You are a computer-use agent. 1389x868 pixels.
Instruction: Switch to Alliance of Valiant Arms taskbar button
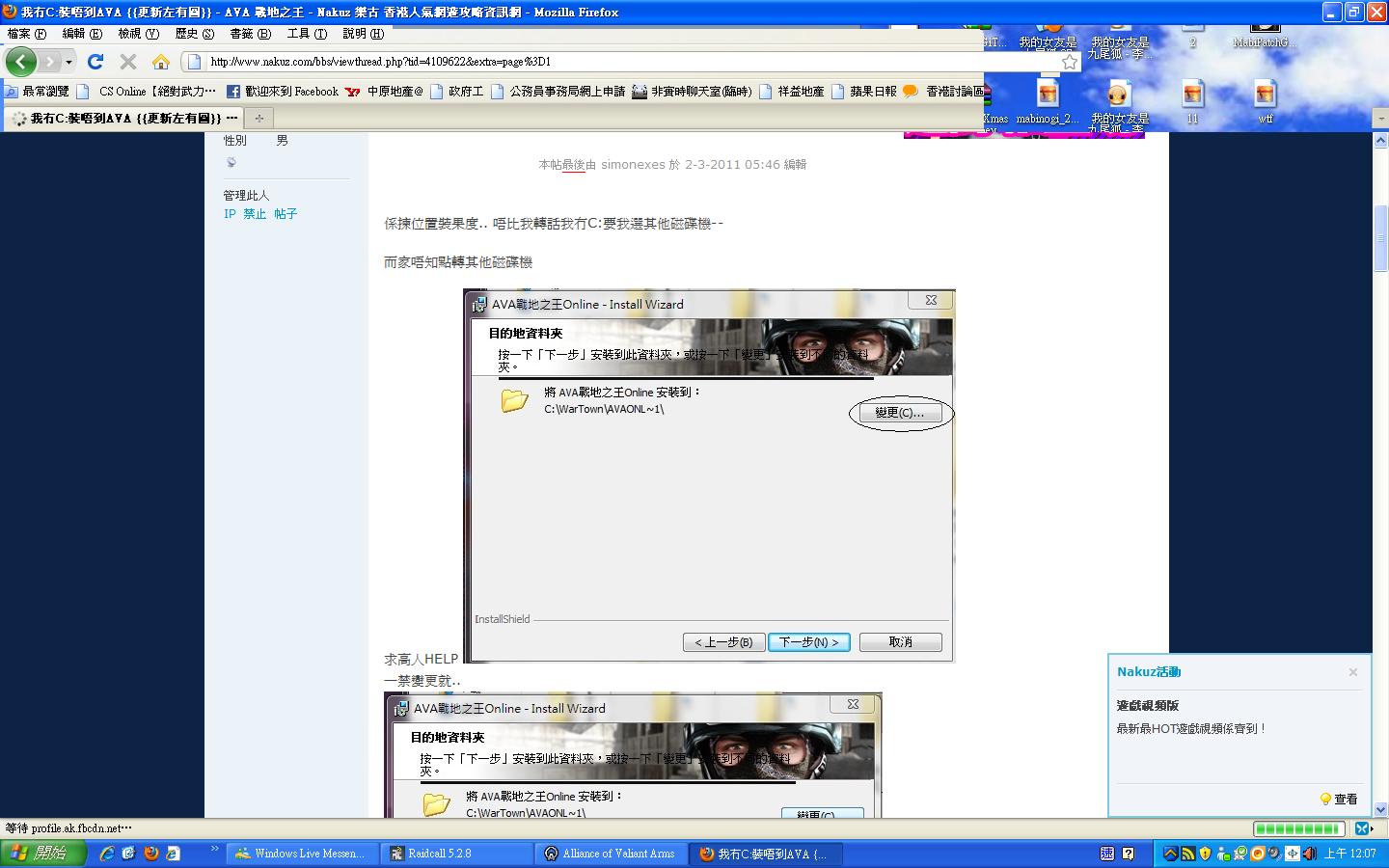pos(611,854)
